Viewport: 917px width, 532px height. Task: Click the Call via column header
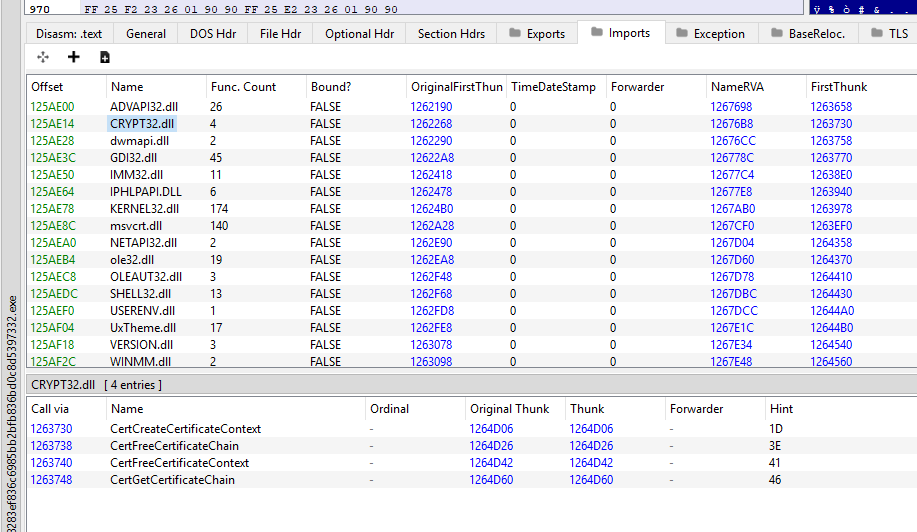pos(67,409)
